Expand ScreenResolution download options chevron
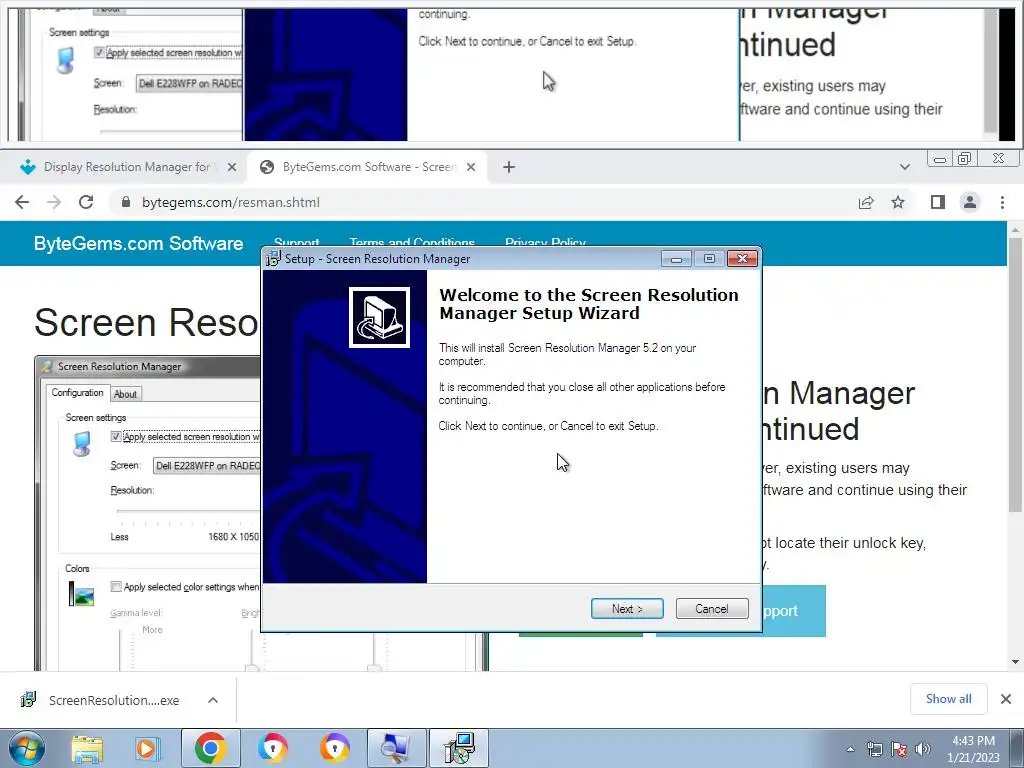Screen dimensions: 1024x768 (x=213, y=700)
